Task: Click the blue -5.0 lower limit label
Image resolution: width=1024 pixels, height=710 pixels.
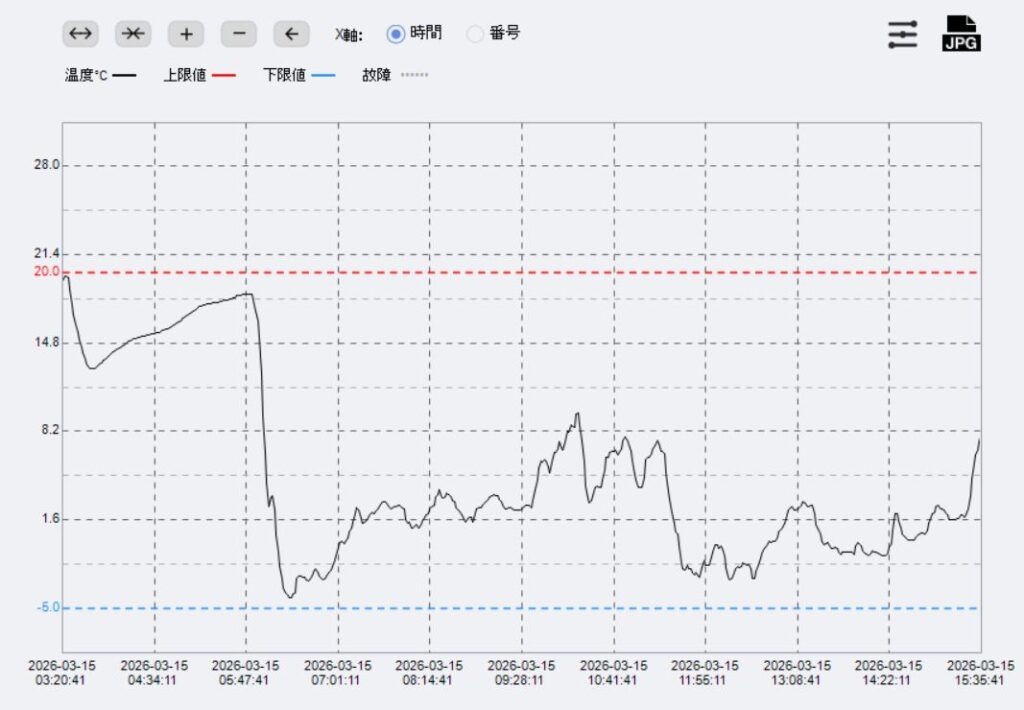Action: coord(46,607)
